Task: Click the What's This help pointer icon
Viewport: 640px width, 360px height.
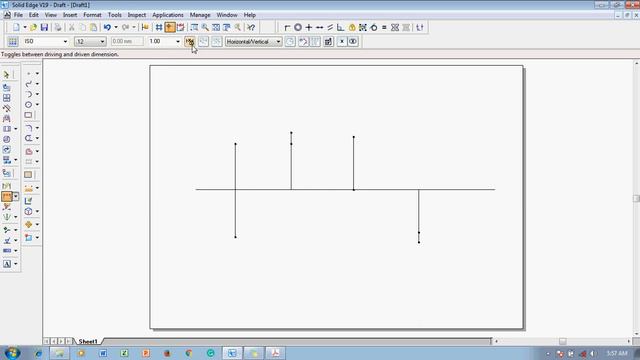Action: pos(251,27)
